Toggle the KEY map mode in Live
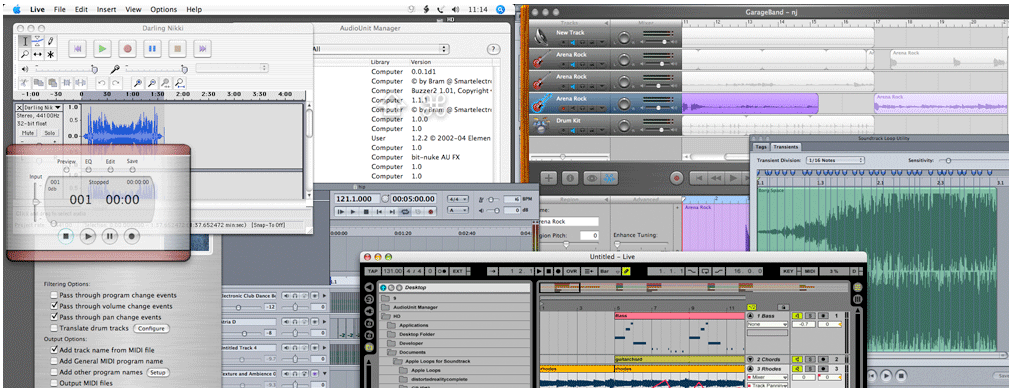Viewport: 1009px width, 388px height. coord(788,272)
